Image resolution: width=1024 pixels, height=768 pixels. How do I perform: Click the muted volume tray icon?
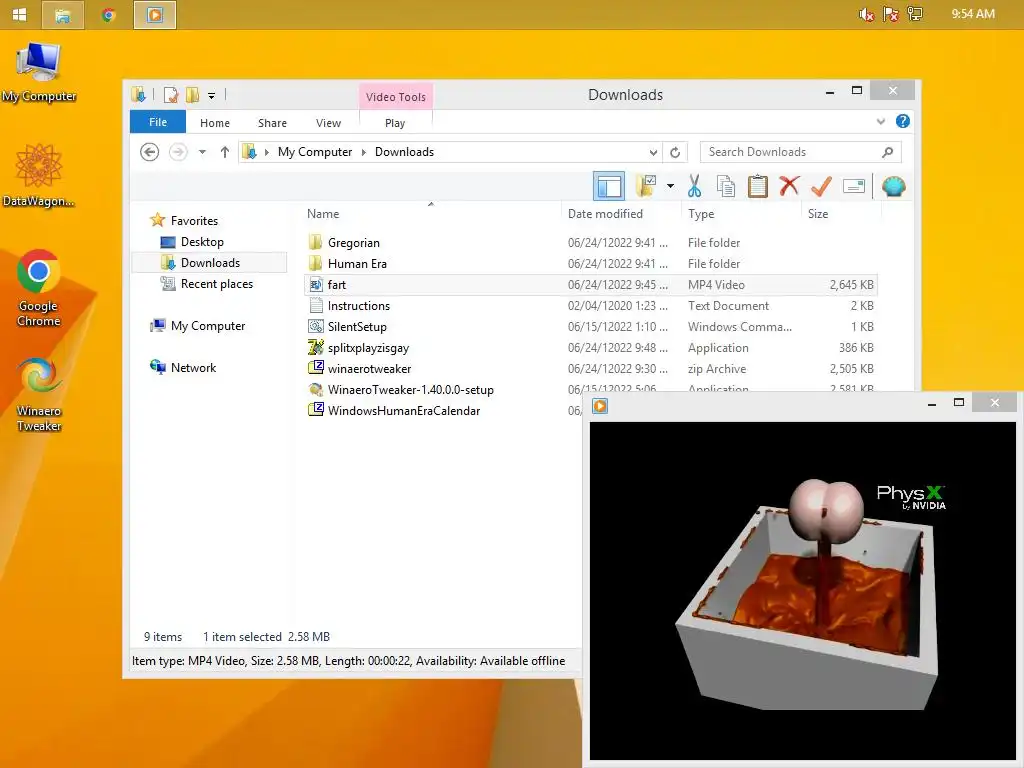[x=866, y=14]
